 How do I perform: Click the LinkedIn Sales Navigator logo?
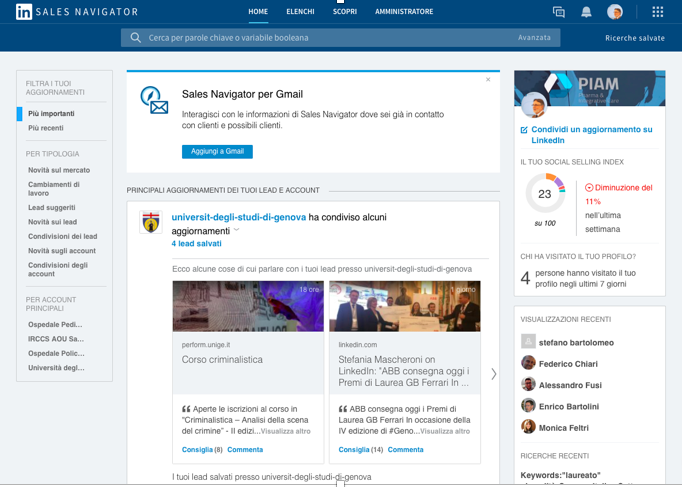[x=77, y=12]
